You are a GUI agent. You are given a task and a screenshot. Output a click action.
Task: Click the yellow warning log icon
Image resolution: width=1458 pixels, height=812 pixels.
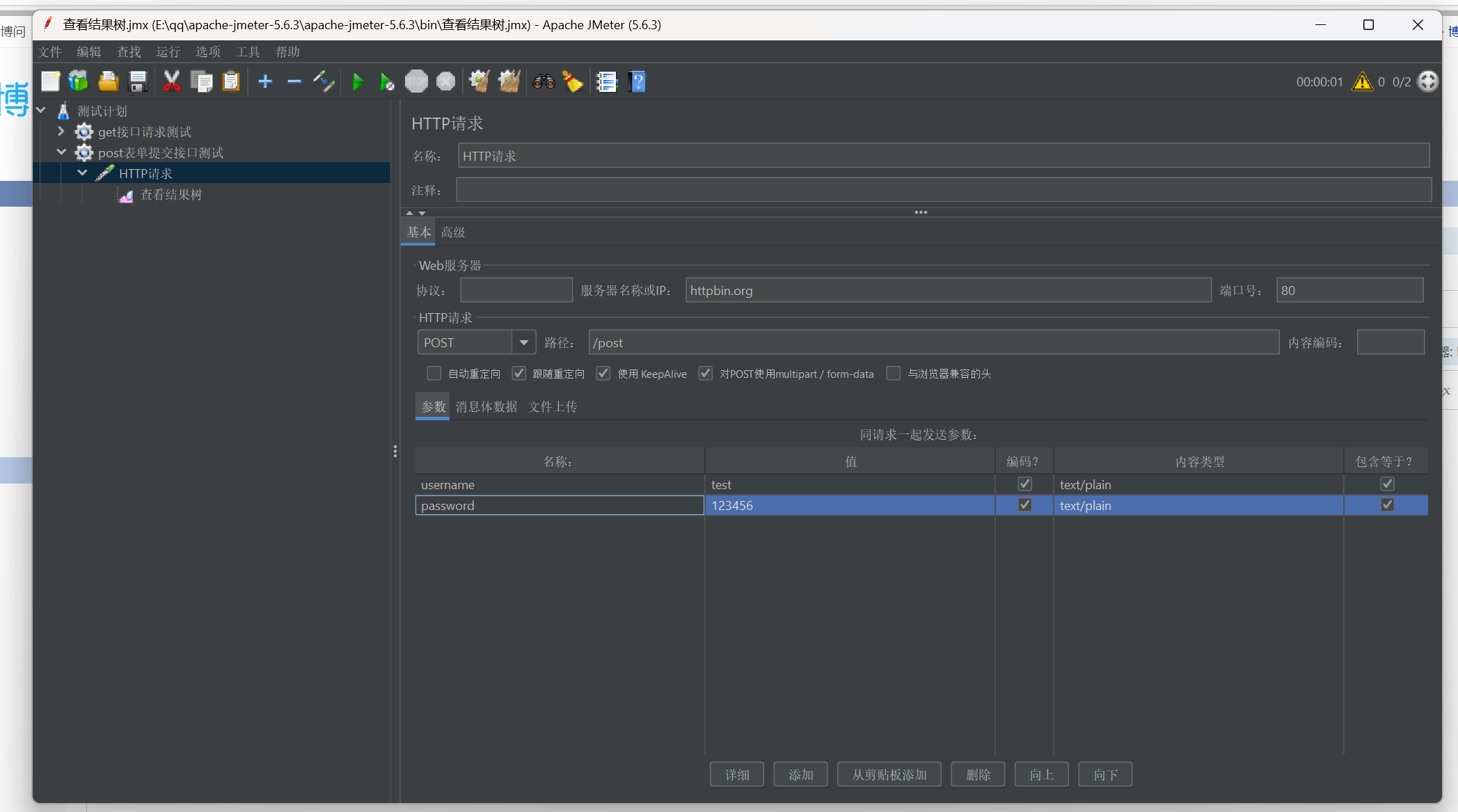tap(1362, 82)
